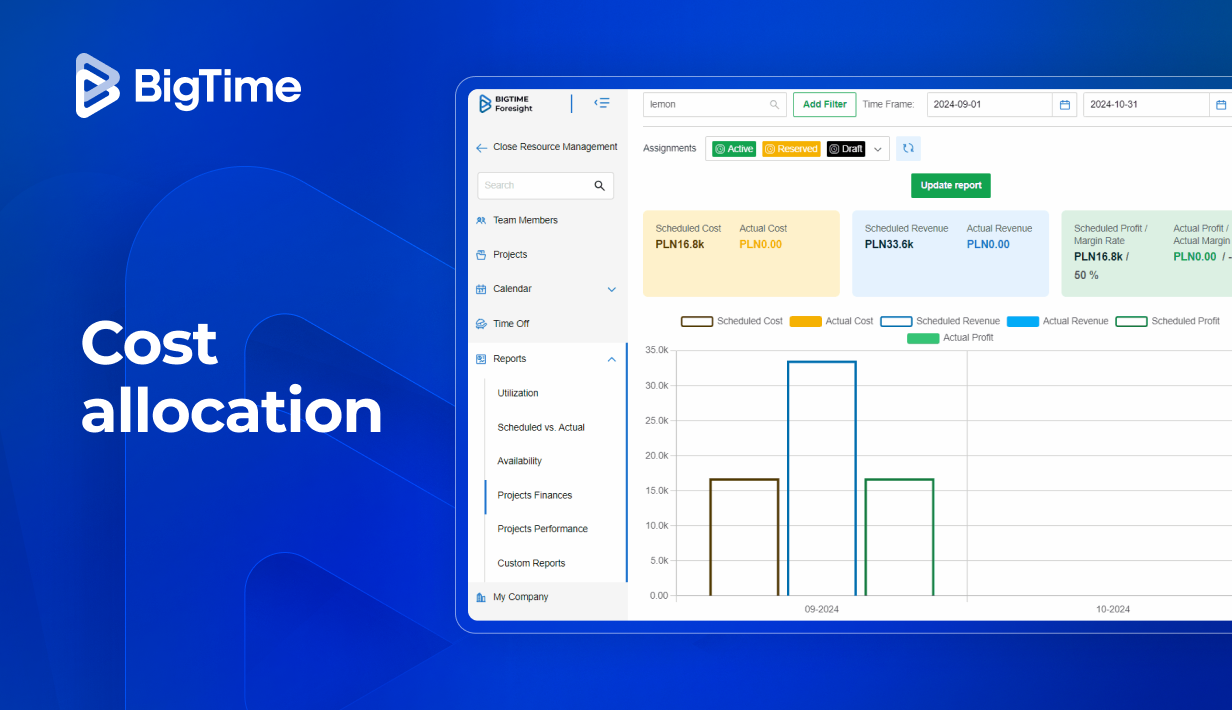The image size is (1232, 710).
Task: Click the Scheduled Cost value PLN16.8k
Action: tap(680, 244)
